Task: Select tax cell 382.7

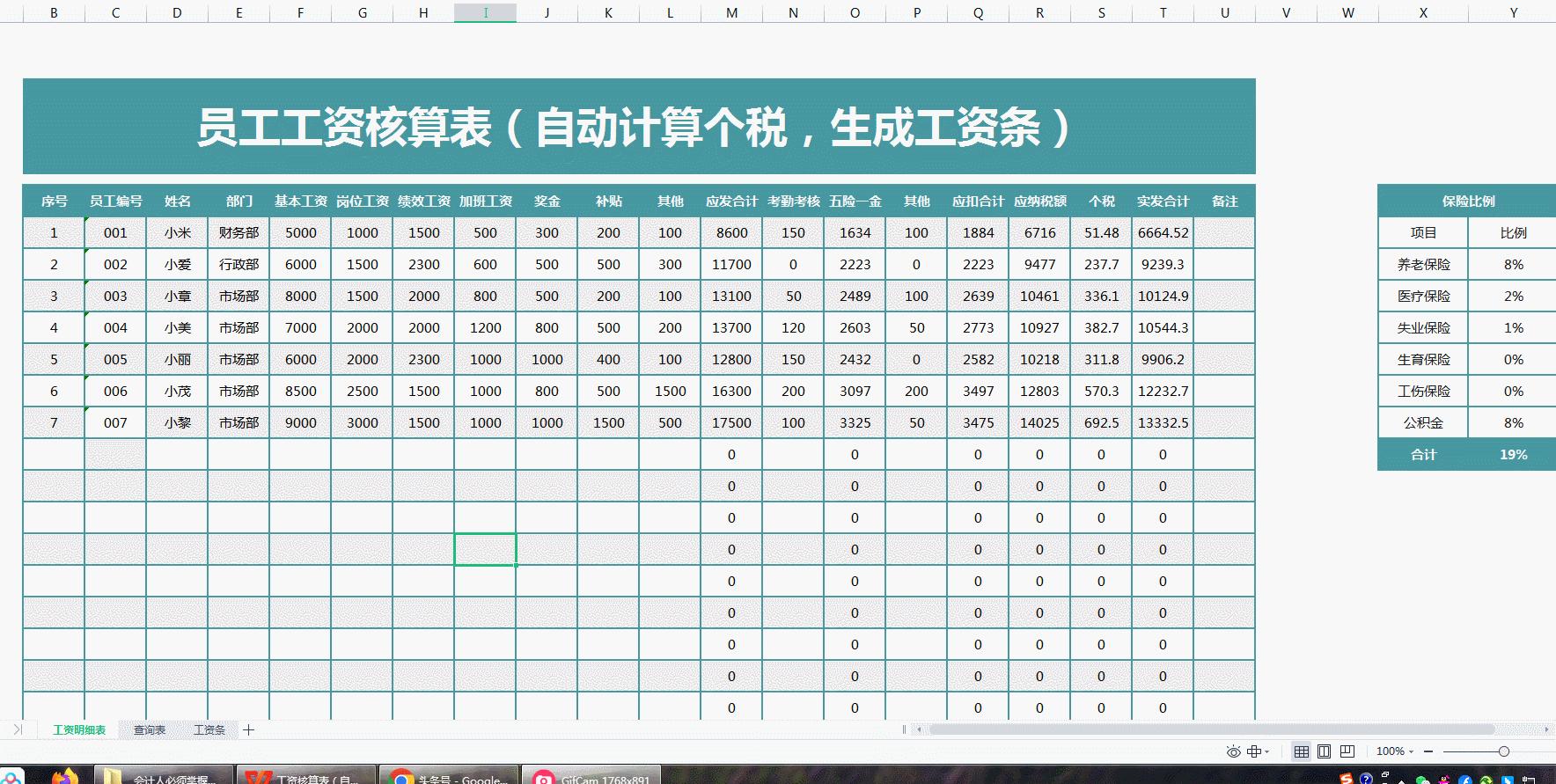Action: (1102, 328)
